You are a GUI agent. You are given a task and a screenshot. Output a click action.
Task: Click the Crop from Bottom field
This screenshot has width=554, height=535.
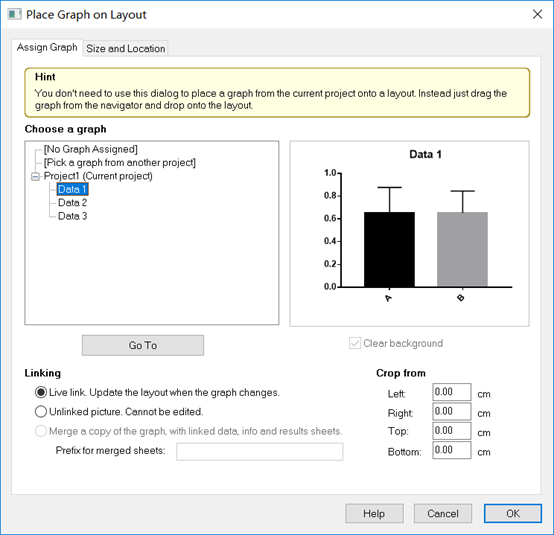(452, 450)
